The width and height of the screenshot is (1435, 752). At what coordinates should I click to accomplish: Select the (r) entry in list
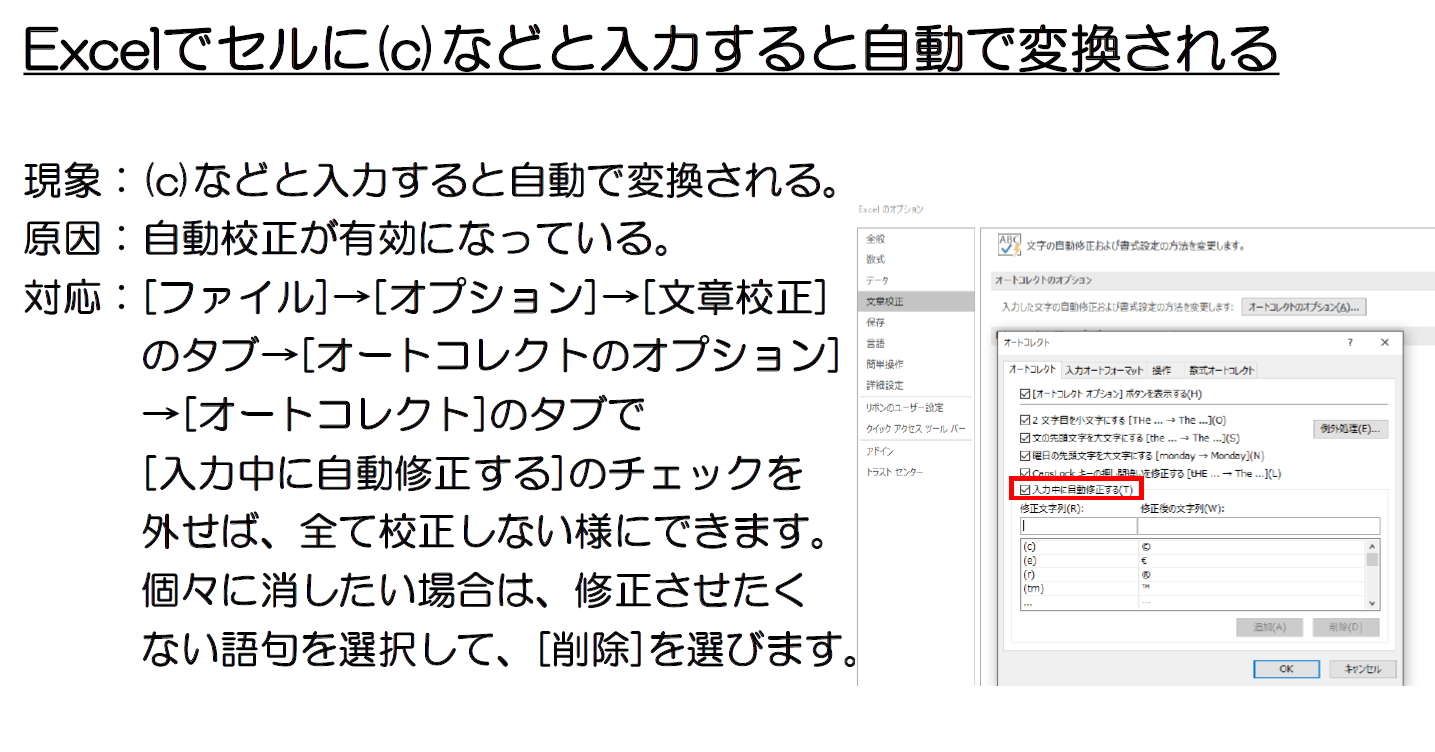click(1192, 575)
